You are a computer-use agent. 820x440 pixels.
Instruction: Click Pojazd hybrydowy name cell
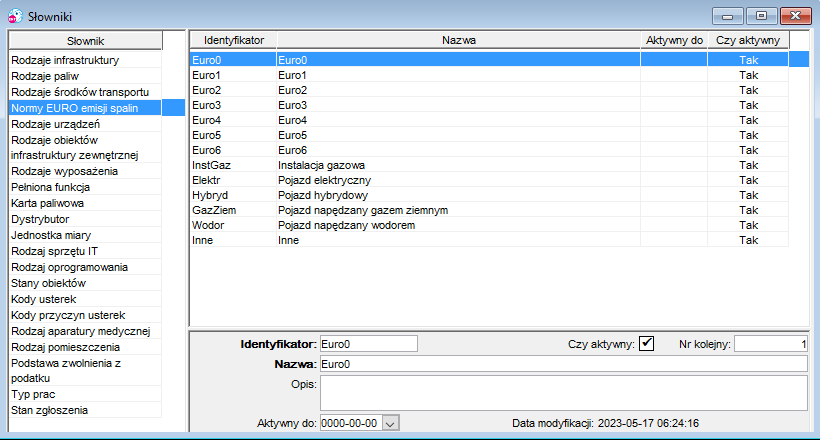point(459,195)
